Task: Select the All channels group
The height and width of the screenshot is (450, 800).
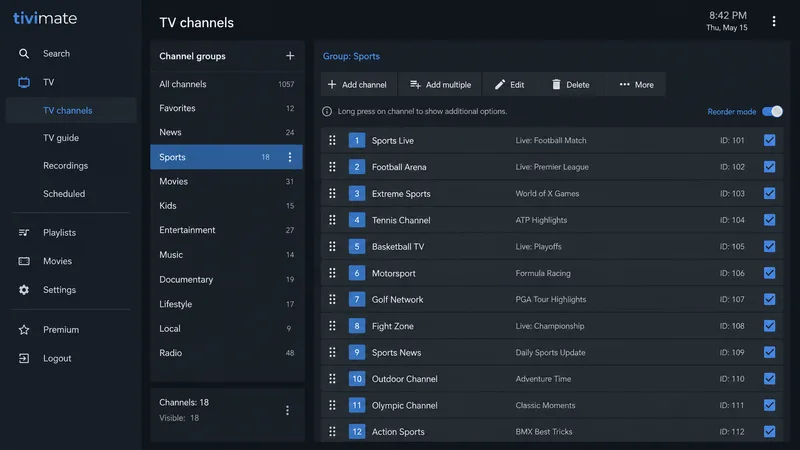Action: [227, 84]
